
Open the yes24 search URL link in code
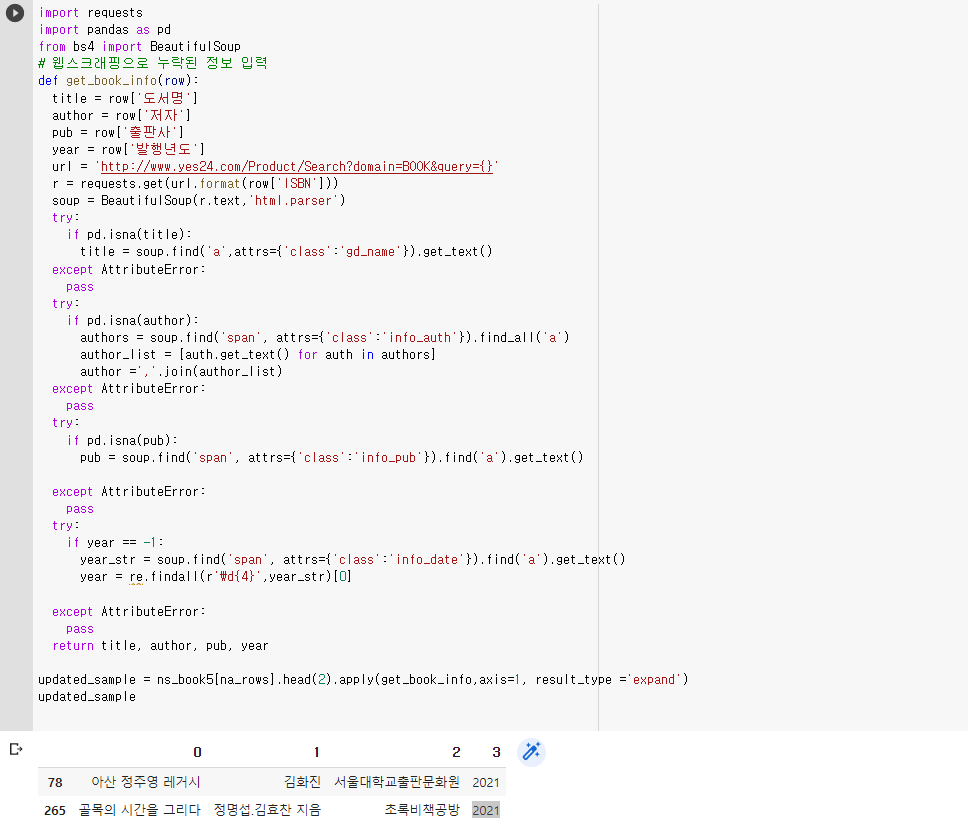[296, 167]
